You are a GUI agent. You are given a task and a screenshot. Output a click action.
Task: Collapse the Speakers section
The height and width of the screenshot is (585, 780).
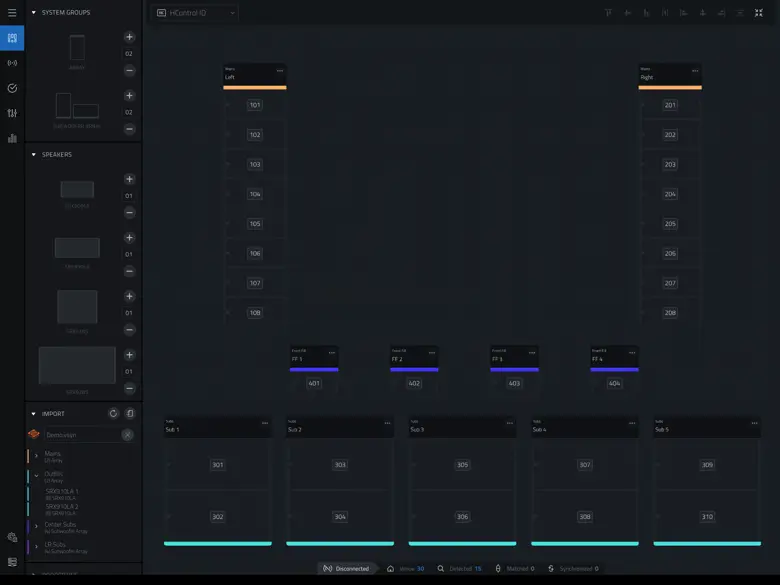33,155
